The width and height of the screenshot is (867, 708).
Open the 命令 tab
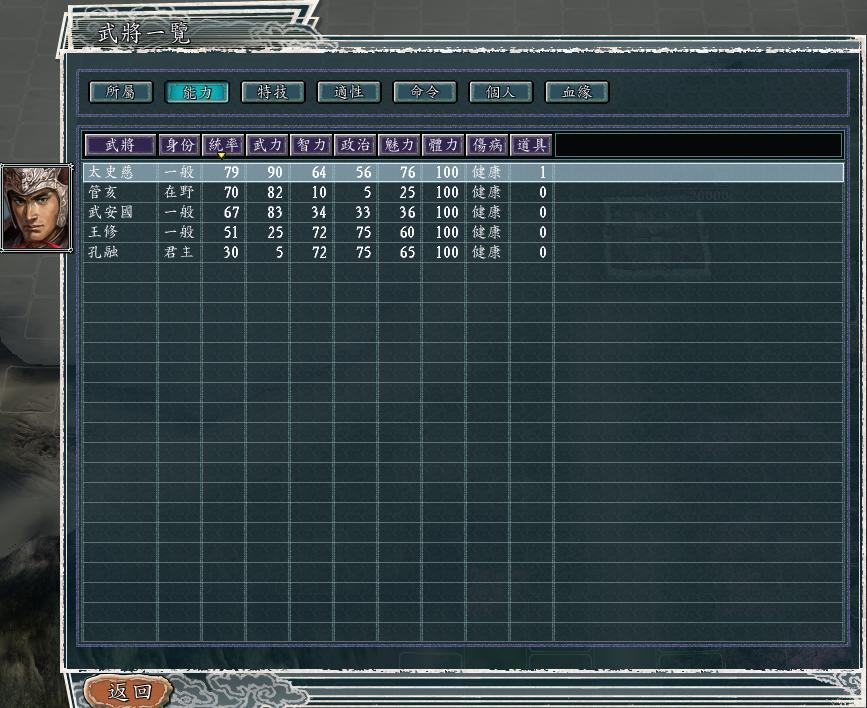[424, 92]
